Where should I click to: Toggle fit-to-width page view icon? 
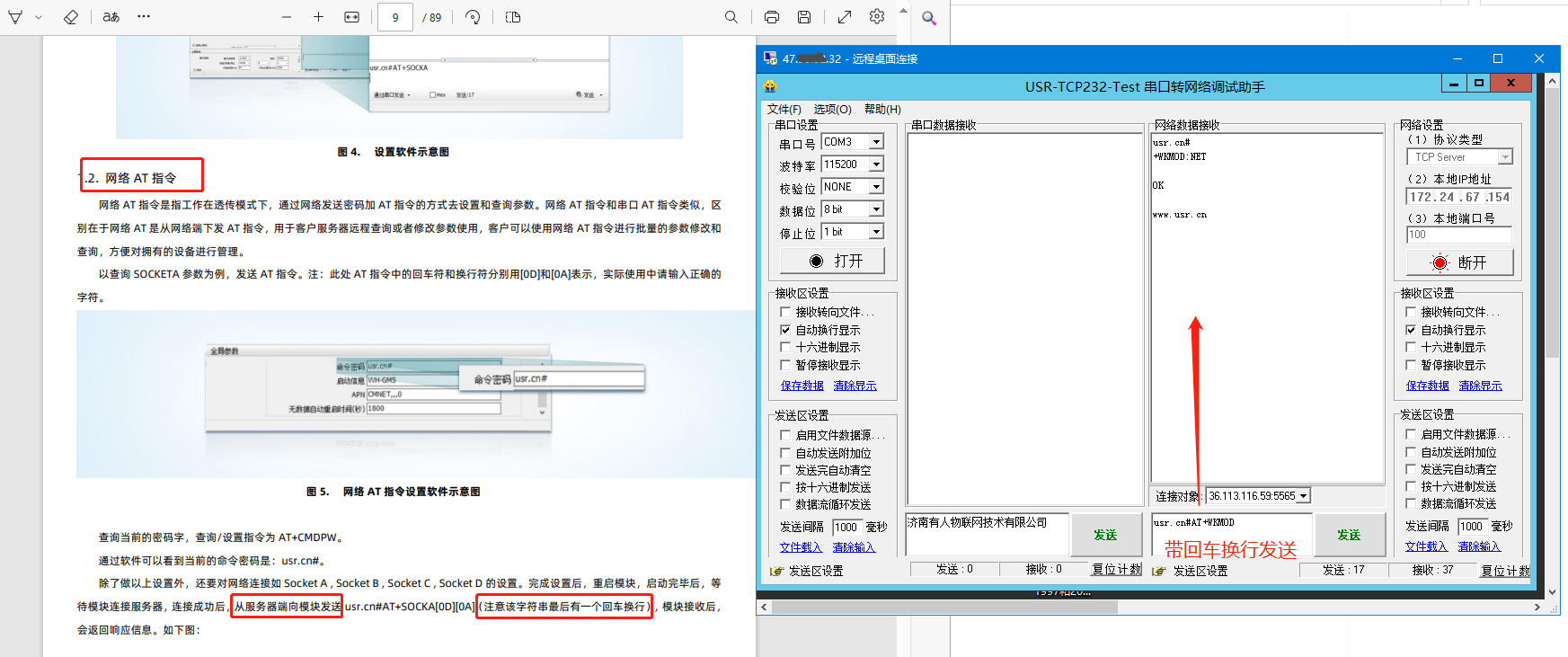coord(352,17)
